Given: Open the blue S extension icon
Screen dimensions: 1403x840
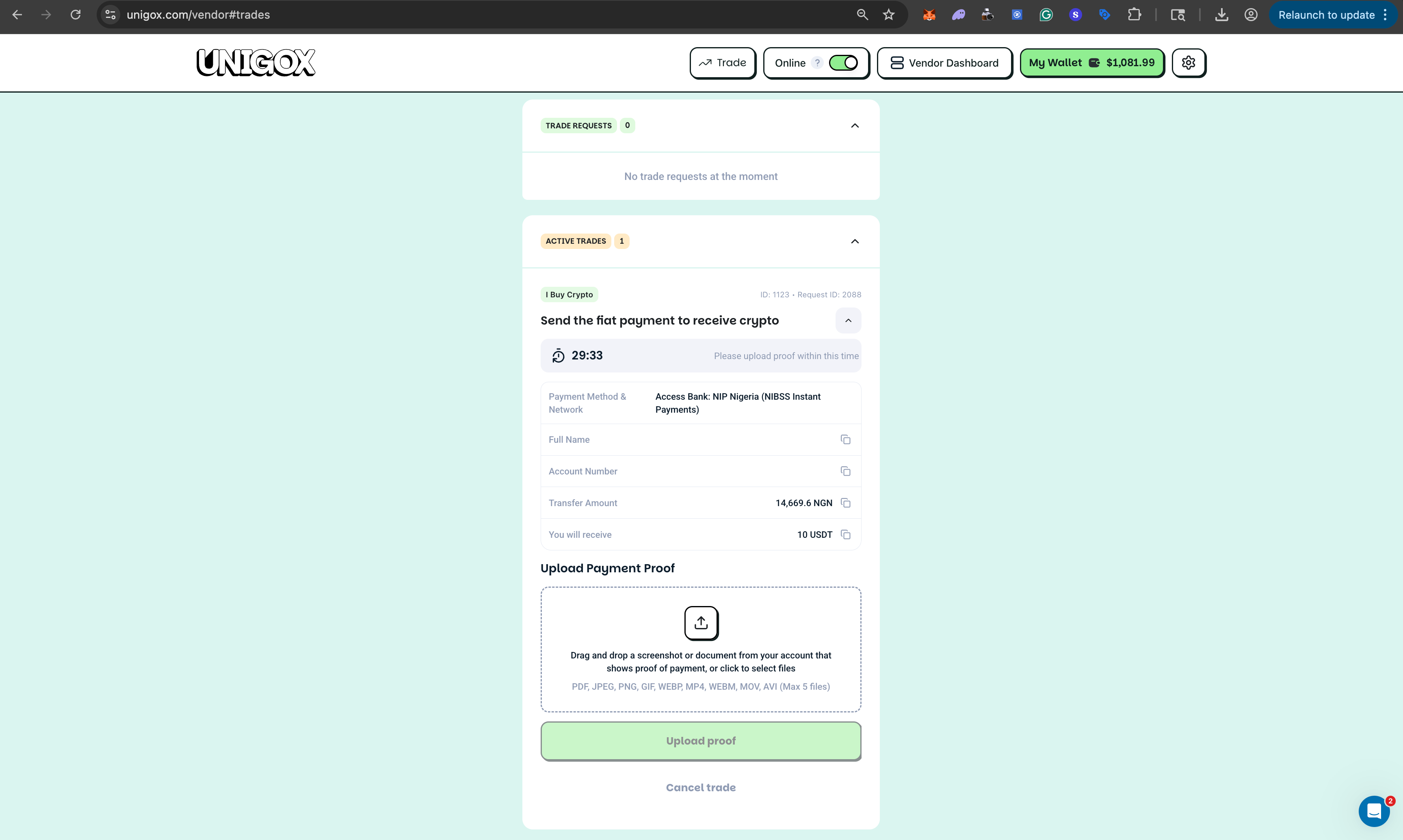Looking at the screenshot, I should coord(1075,15).
